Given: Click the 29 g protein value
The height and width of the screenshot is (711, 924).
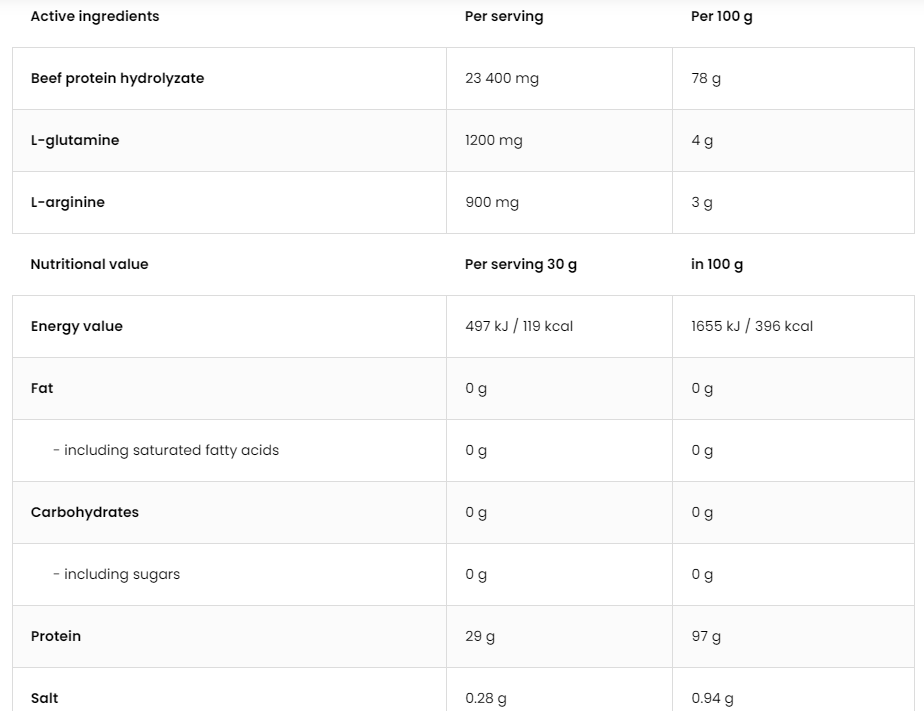Looking at the screenshot, I should point(480,636).
